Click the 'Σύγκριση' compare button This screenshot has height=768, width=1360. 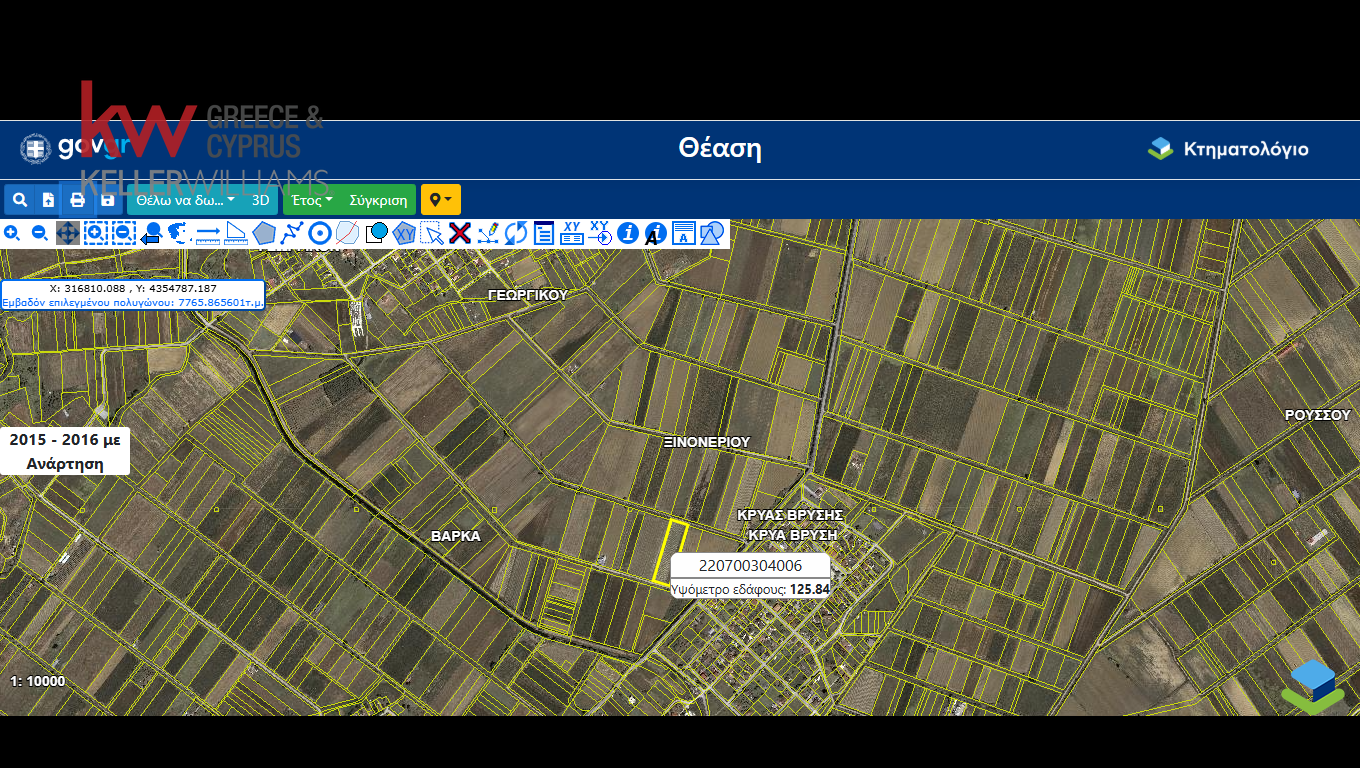(x=378, y=200)
